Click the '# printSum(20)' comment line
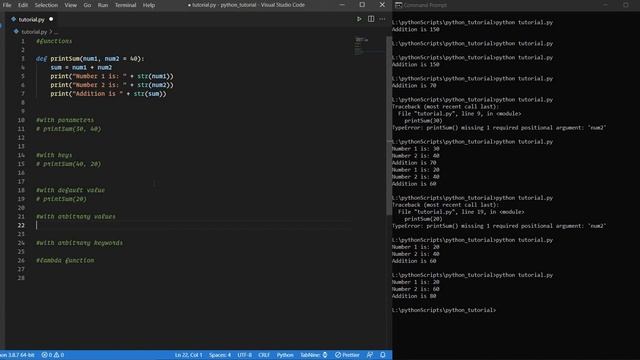The width and height of the screenshot is (640, 360). pos(61,199)
